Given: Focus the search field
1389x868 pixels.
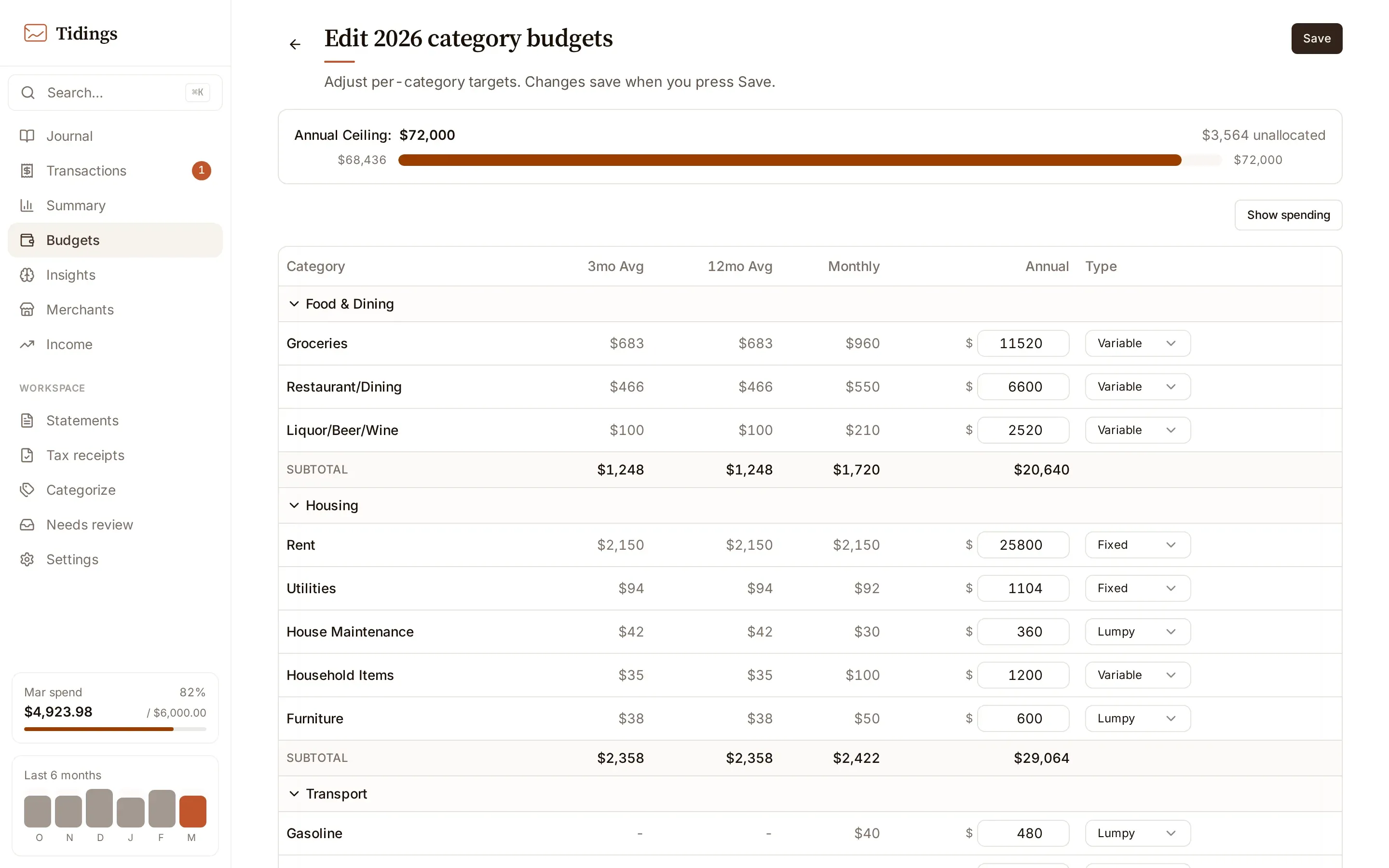Looking at the screenshot, I should pos(115,93).
